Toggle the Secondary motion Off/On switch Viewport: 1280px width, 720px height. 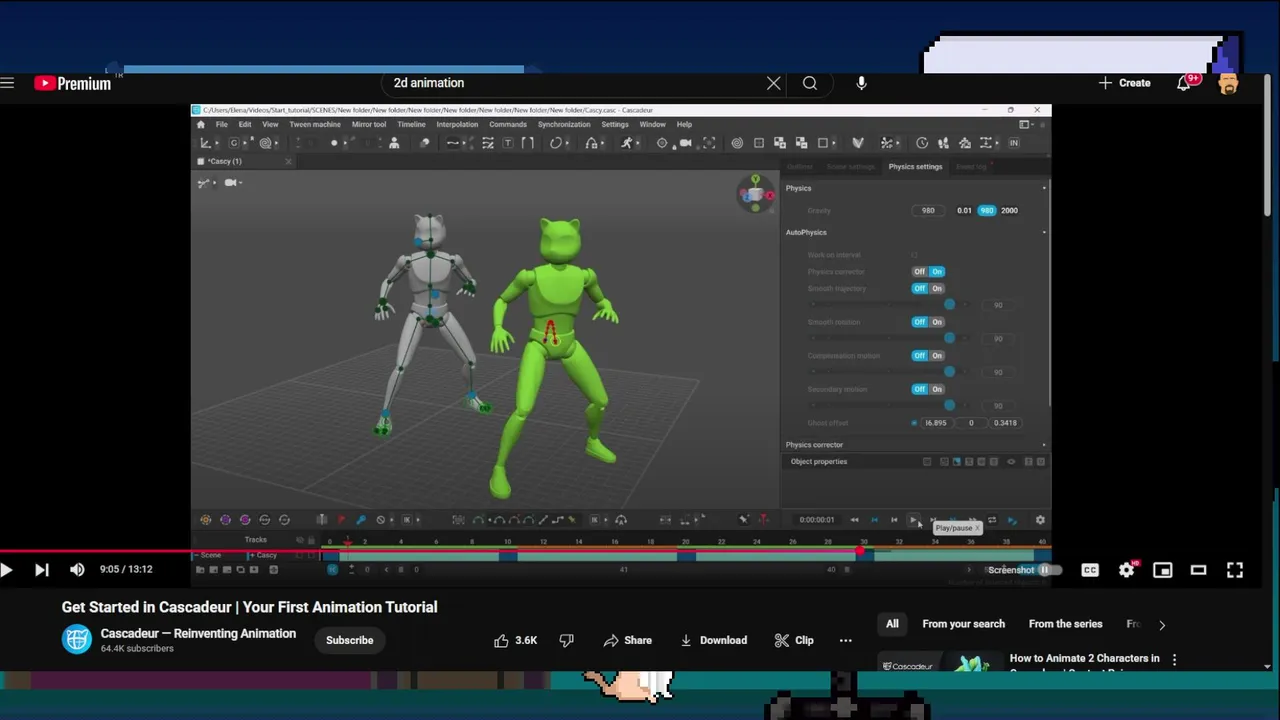point(928,389)
